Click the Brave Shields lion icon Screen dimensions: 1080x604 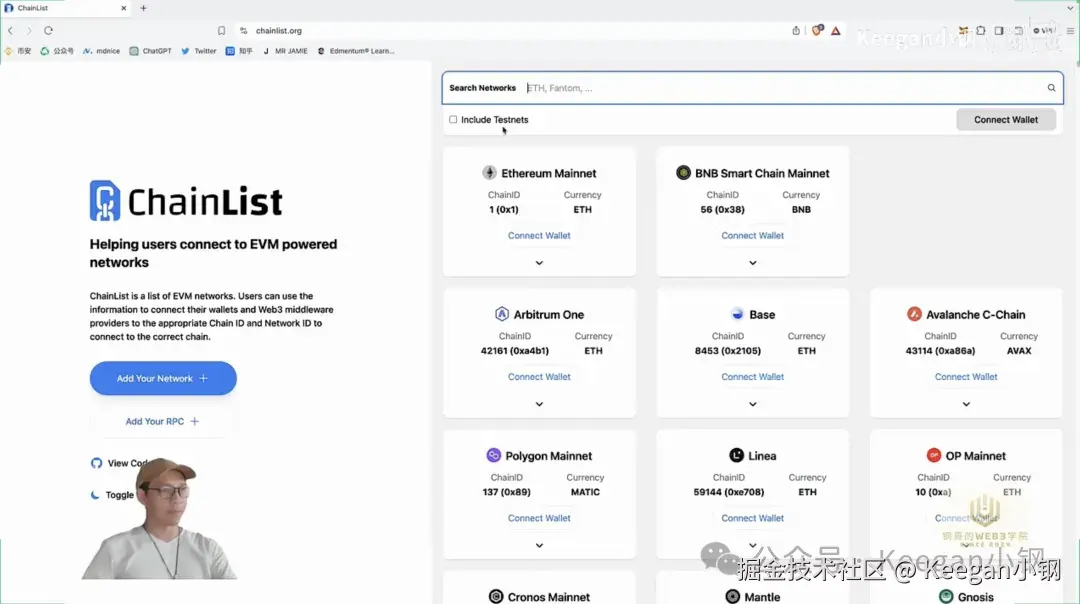[x=817, y=30]
